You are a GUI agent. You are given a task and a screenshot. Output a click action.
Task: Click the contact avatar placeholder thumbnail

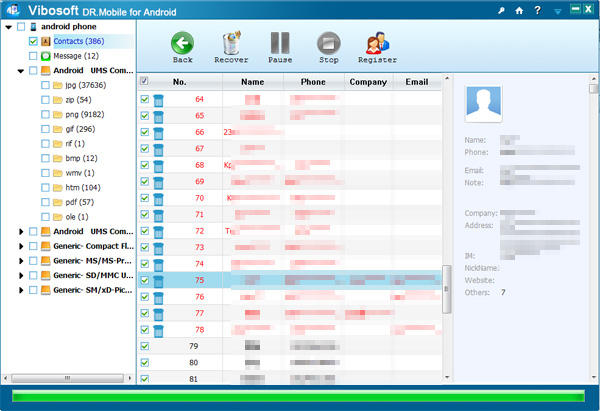483,104
